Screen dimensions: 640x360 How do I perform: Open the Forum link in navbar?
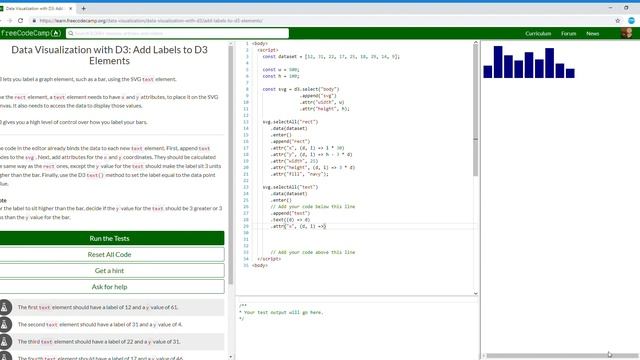pos(568,33)
